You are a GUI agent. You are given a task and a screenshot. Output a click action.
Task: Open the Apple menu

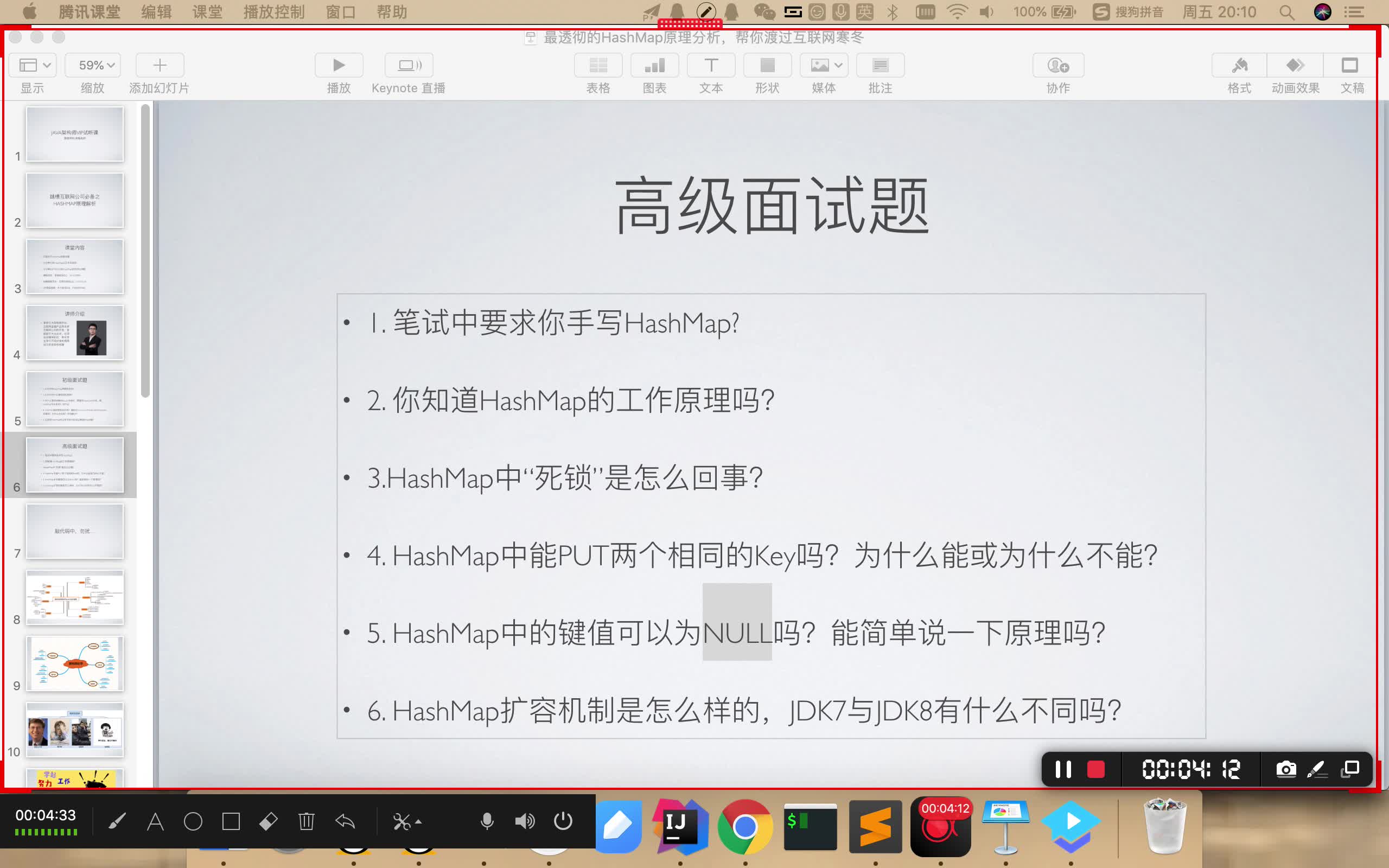29,11
